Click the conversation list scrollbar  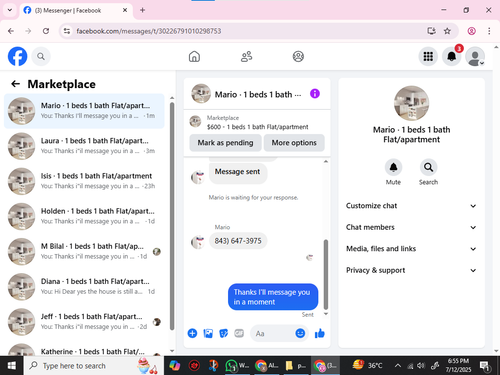tap(172, 216)
